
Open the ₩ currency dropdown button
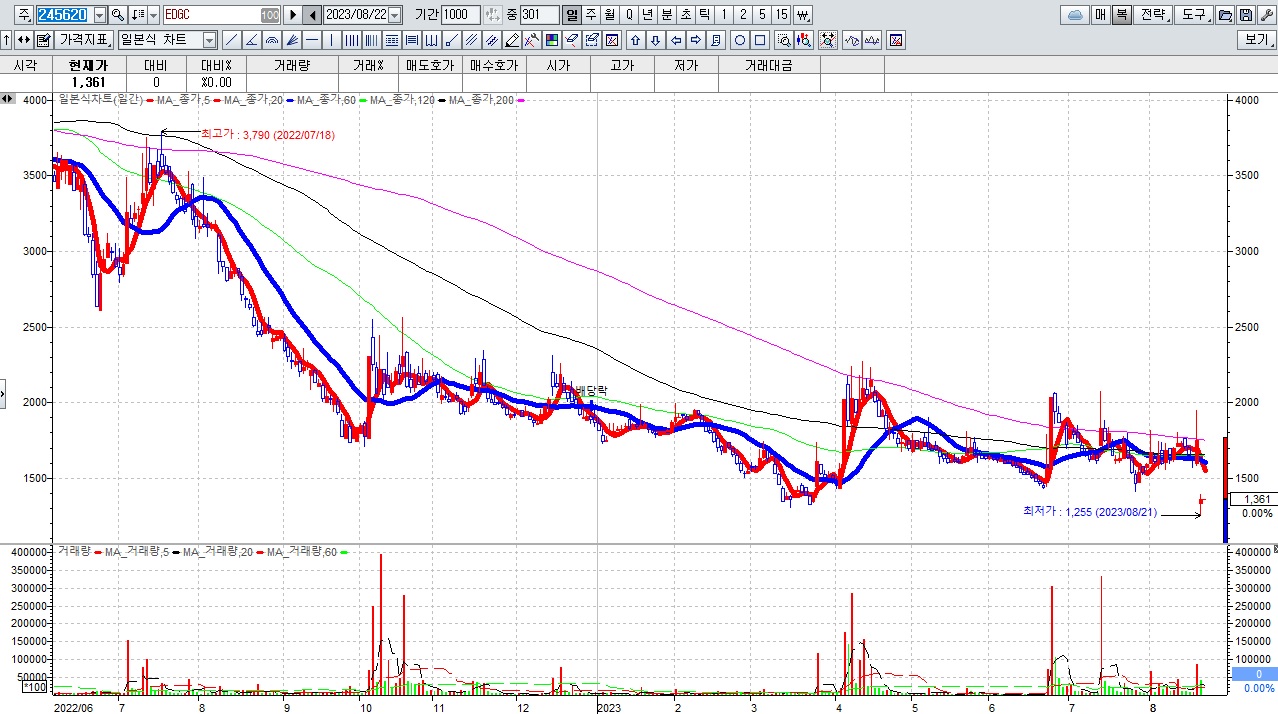pos(803,15)
